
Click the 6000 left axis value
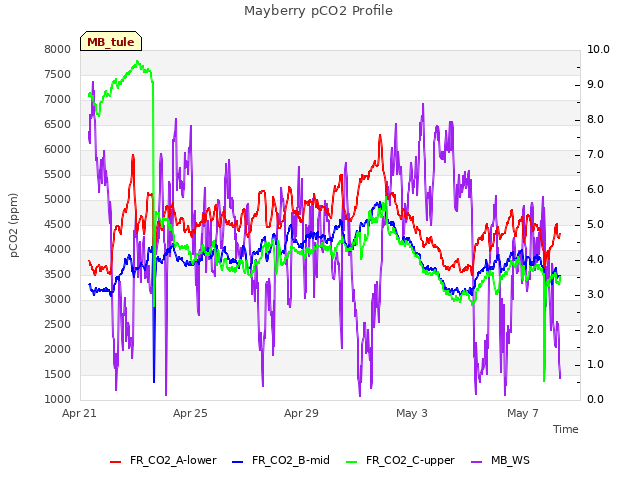tap(58, 149)
